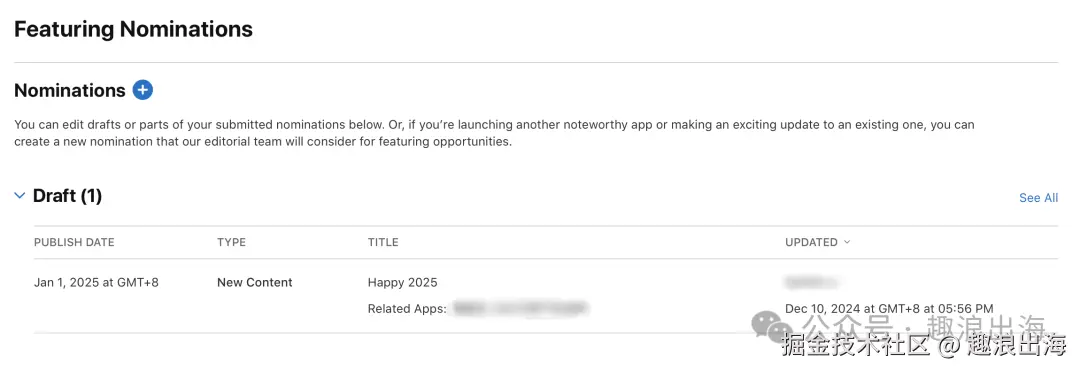Click the blue plus add nomination icon

pyautogui.click(x=143, y=90)
